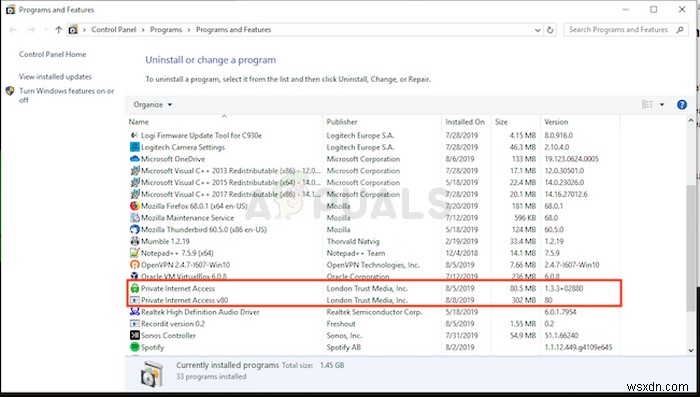Click the Private Internet Access v80 icon
Image resolution: width=700 pixels, height=397 pixels.
tap(134, 300)
